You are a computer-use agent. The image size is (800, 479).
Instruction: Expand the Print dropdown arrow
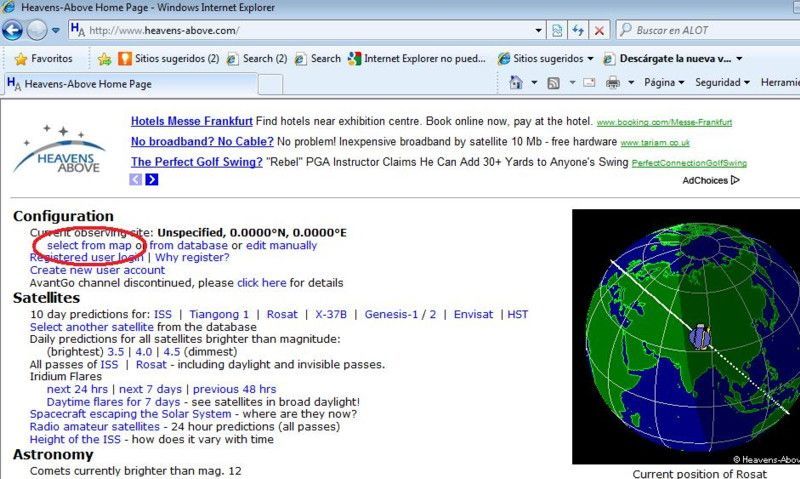631,83
